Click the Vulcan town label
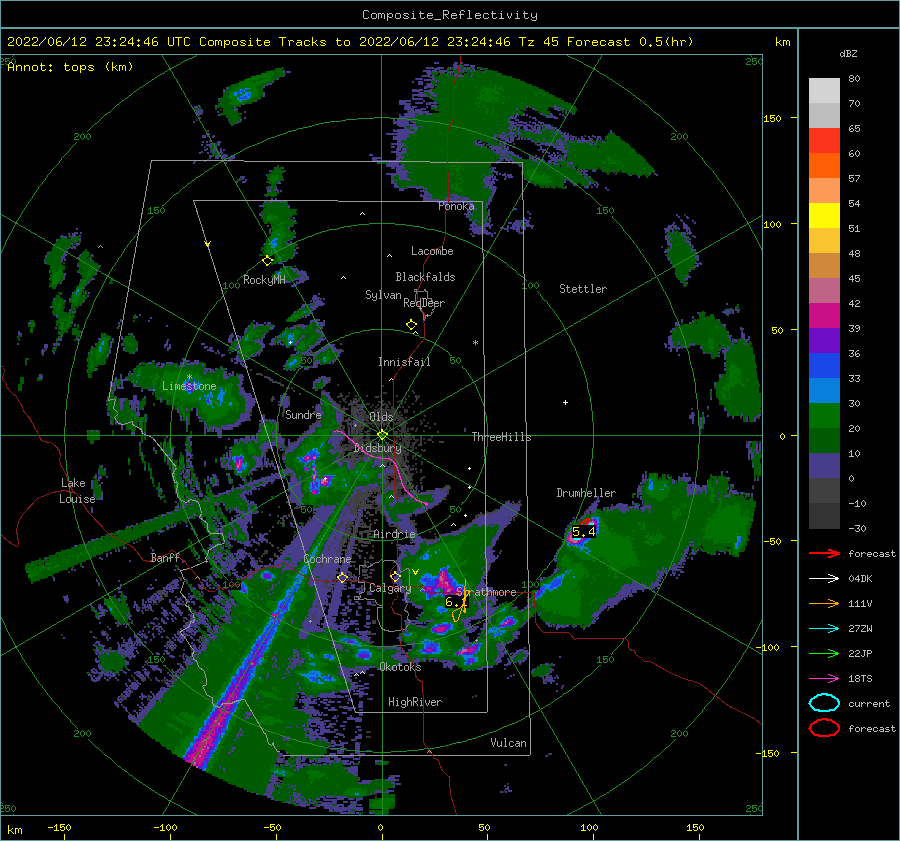 click(x=509, y=743)
